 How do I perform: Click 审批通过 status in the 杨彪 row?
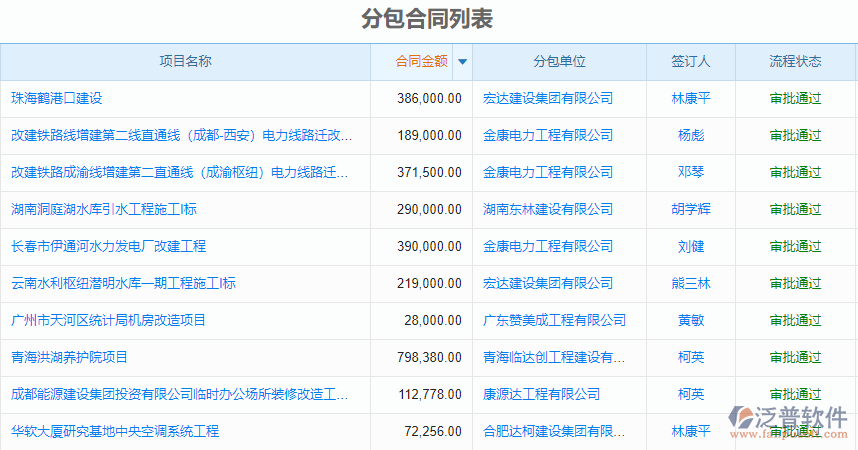tap(796, 135)
